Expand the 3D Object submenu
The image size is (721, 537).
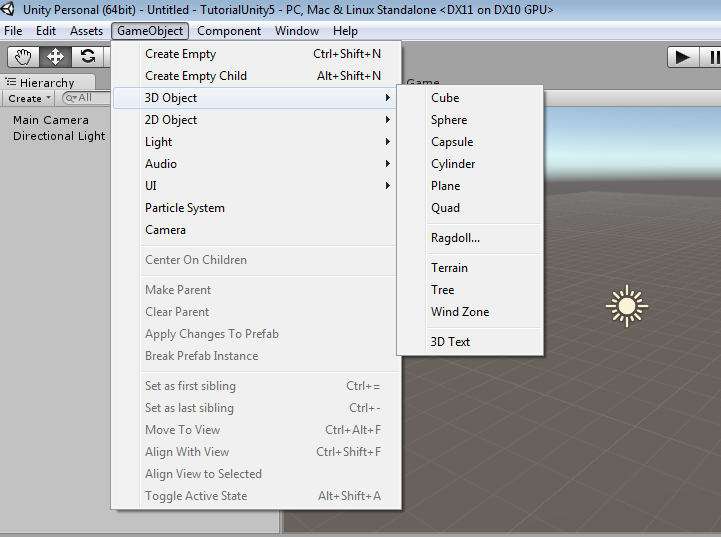coord(255,98)
